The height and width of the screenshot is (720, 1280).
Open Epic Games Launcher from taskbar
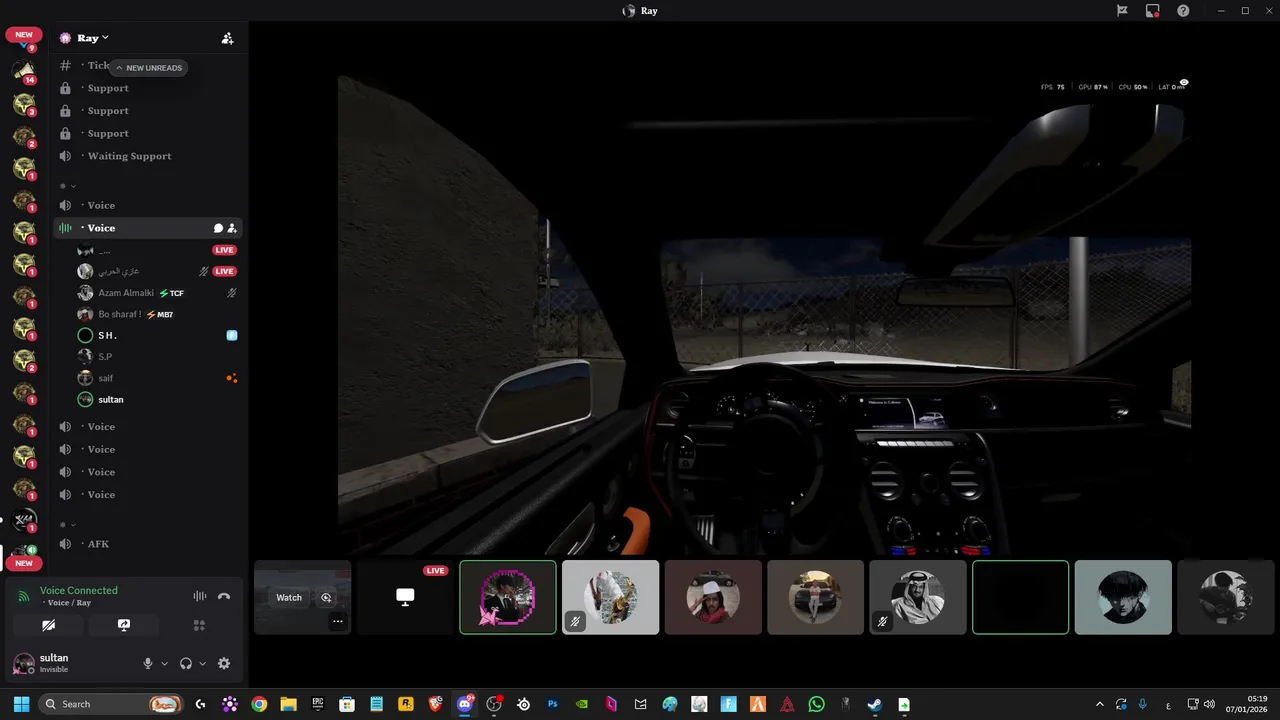[x=318, y=704]
